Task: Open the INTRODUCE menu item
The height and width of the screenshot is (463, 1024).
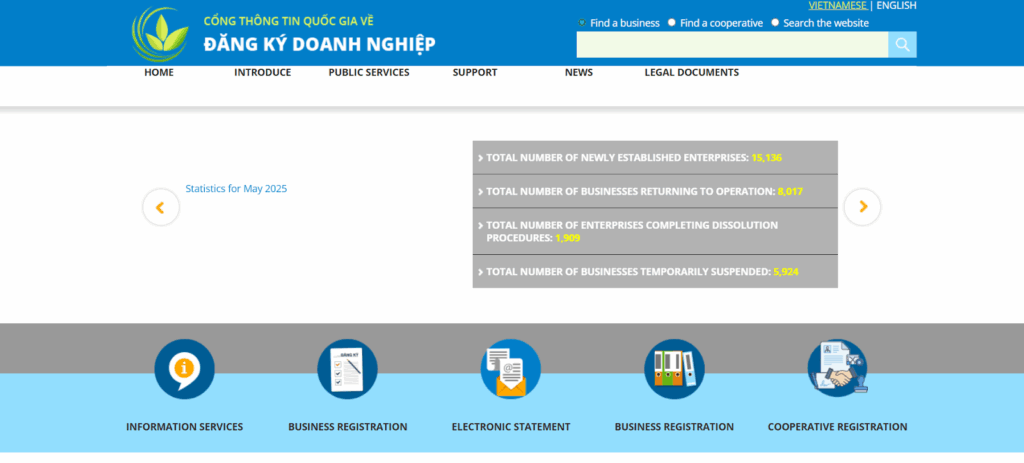Action: pos(263,72)
